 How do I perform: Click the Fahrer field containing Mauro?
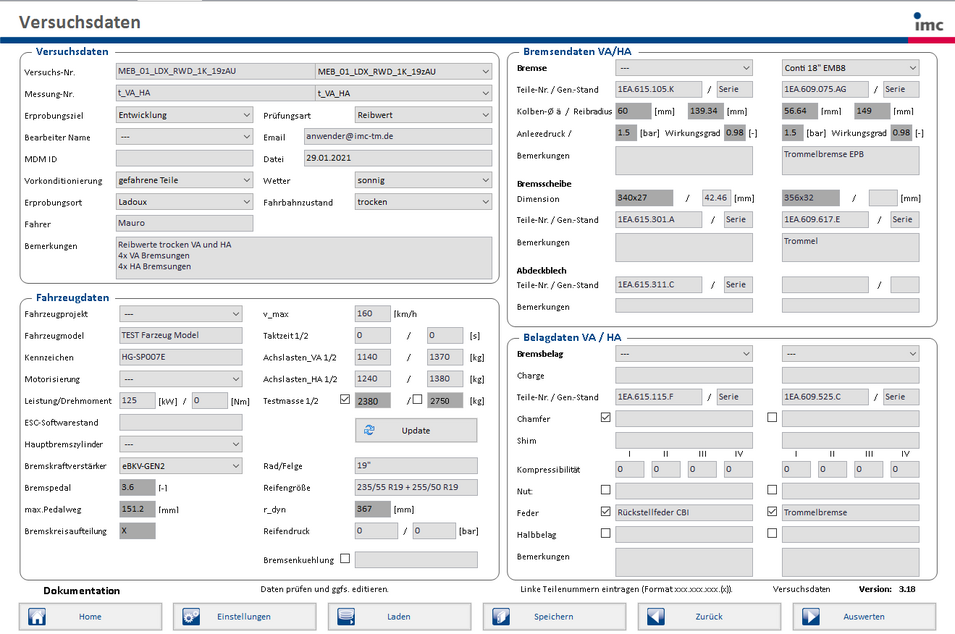click(184, 223)
